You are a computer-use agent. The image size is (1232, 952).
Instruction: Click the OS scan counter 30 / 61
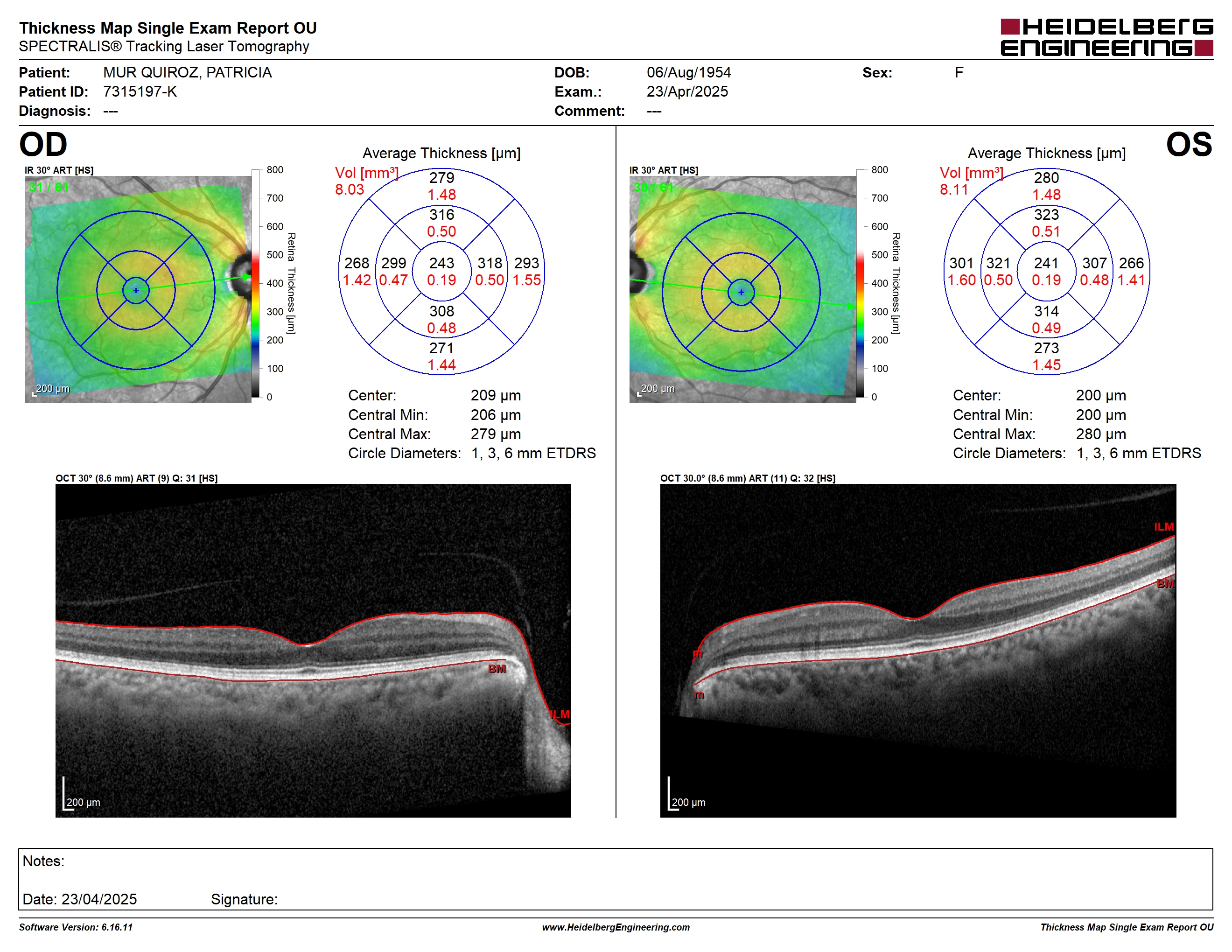coord(654,187)
